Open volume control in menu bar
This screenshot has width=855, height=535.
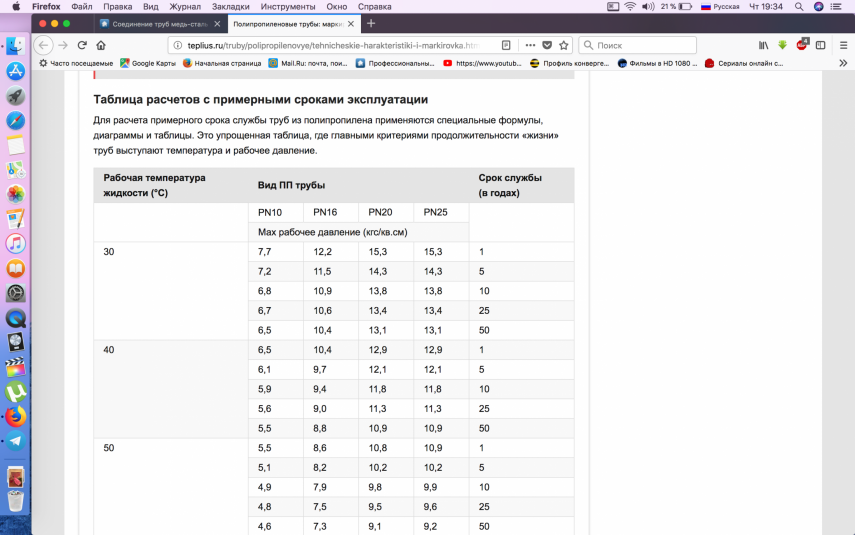click(x=648, y=7)
